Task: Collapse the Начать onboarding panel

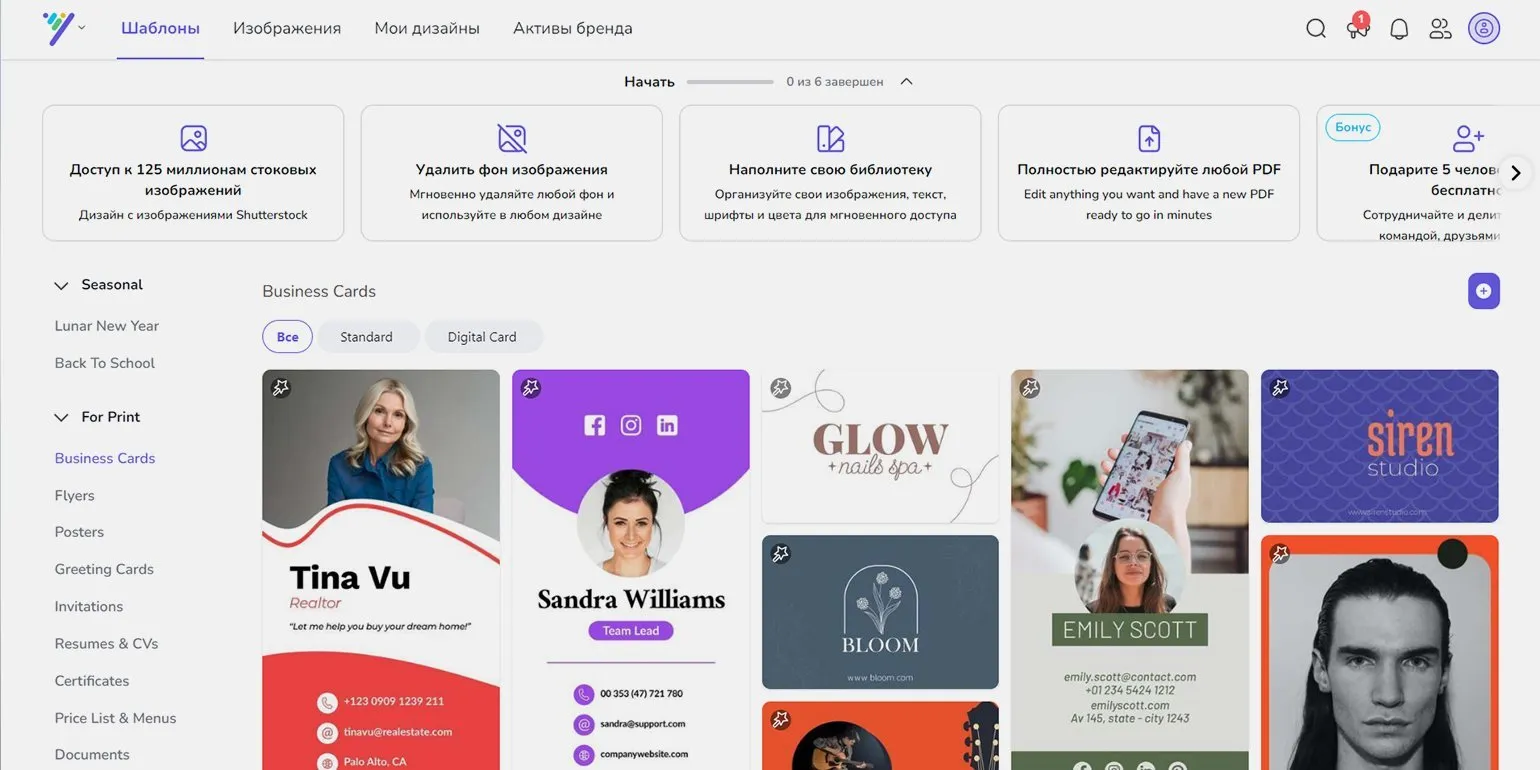Action: point(906,82)
